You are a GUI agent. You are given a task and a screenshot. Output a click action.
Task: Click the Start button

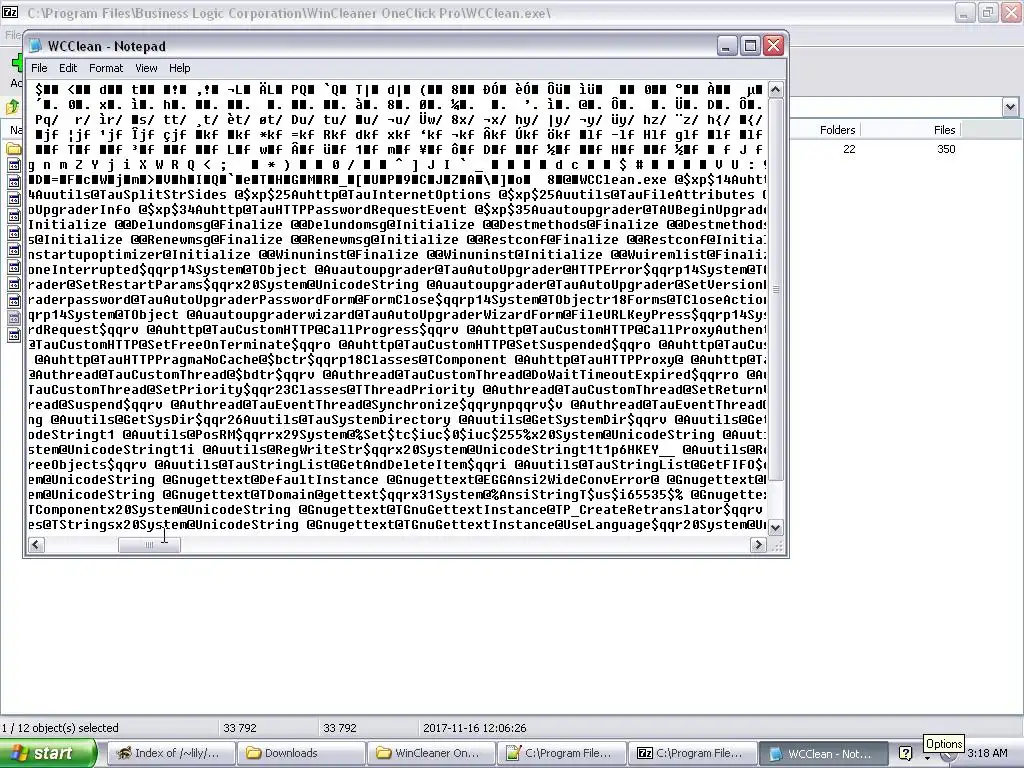point(48,753)
